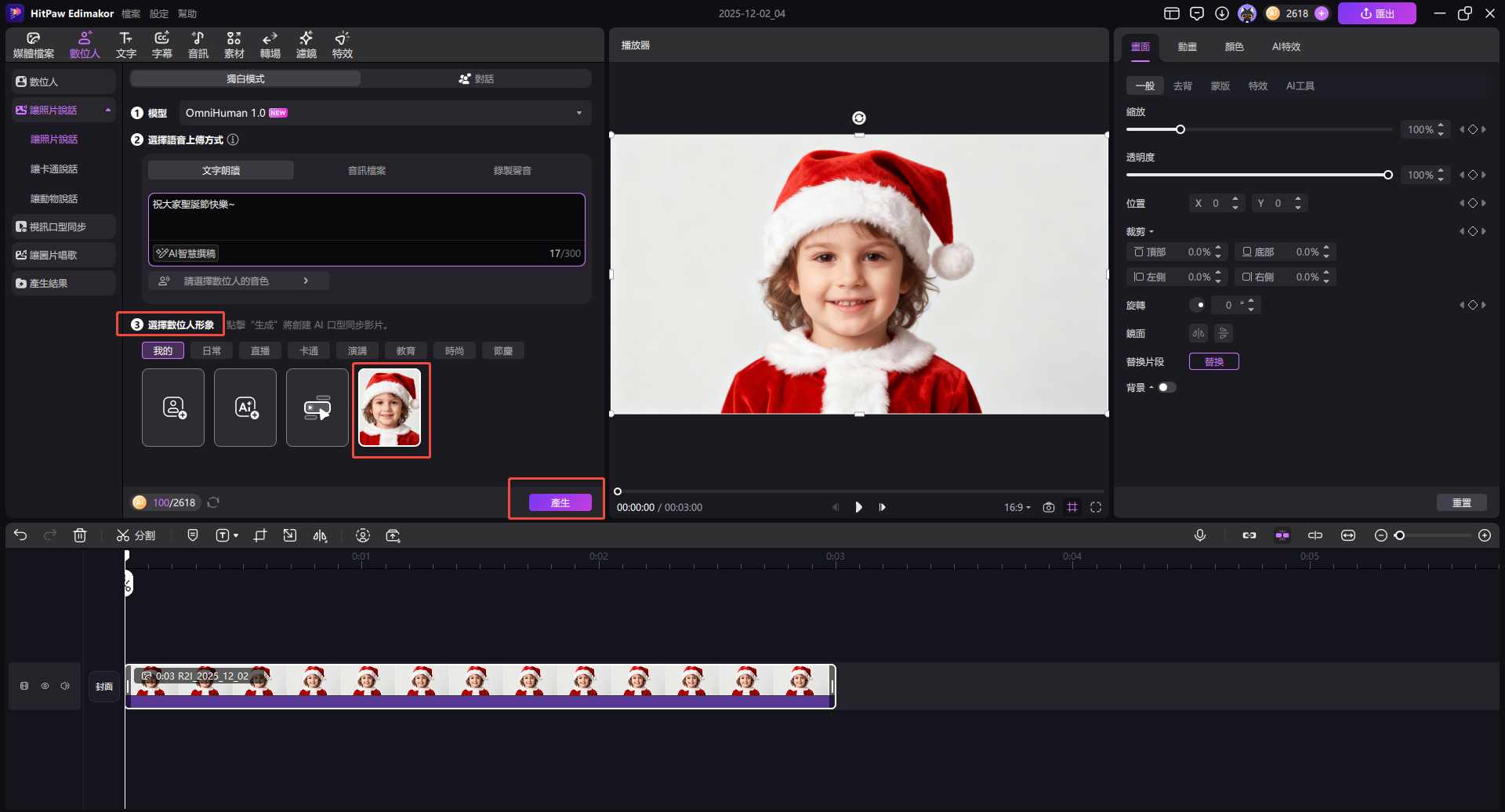Enter fullscreen preview in the player
The height and width of the screenshot is (812, 1505).
1096,507
